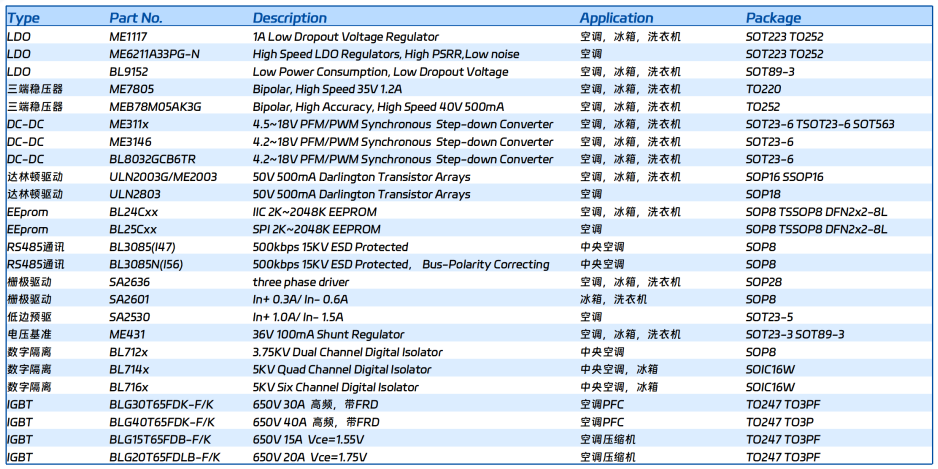Click 'High Speed LDO Regulators' description cell
The image size is (938, 469).
click(x=386, y=54)
